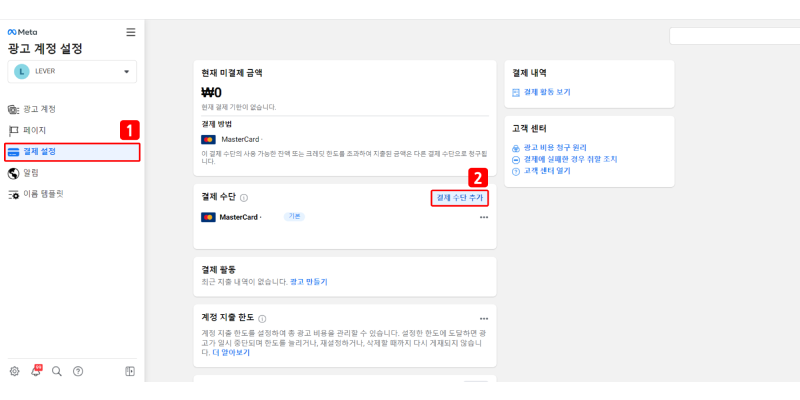Open the help question mark icon
Viewport: 800px width, 400px height.
click(78, 371)
